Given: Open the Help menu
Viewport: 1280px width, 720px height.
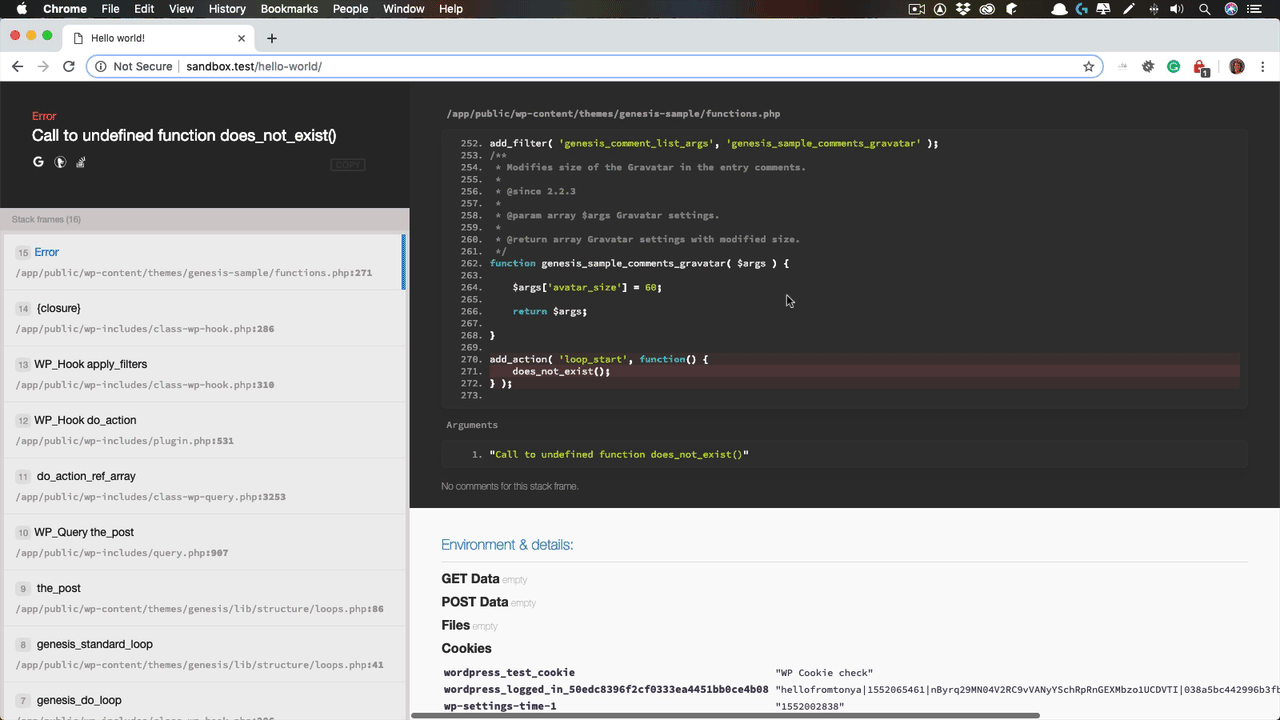Looking at the screenshot, I should 451,9.
